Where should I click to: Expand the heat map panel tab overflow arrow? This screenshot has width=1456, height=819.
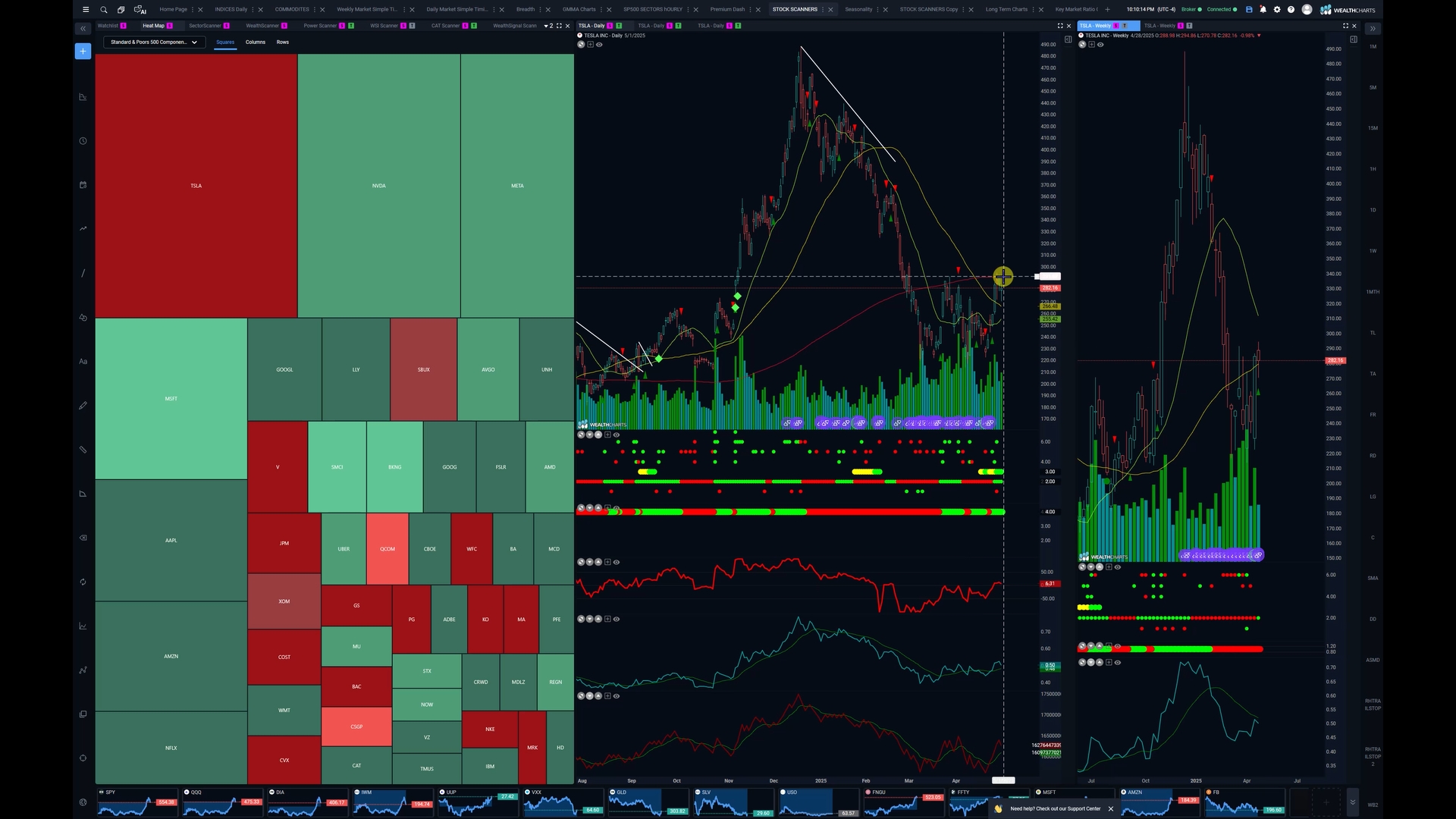pyautogui.click(x=548, y=26)
